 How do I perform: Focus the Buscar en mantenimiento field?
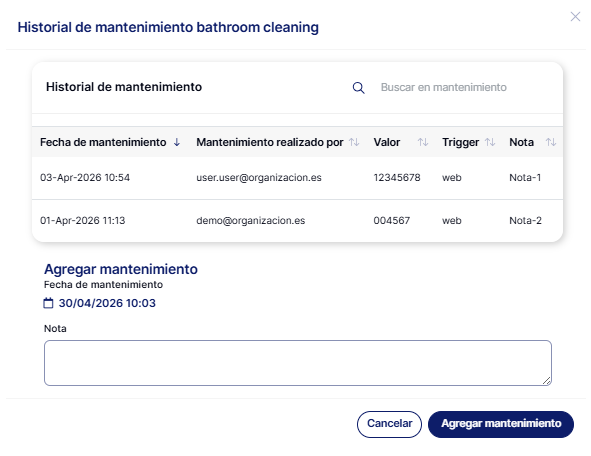click(x=464, y=87)
